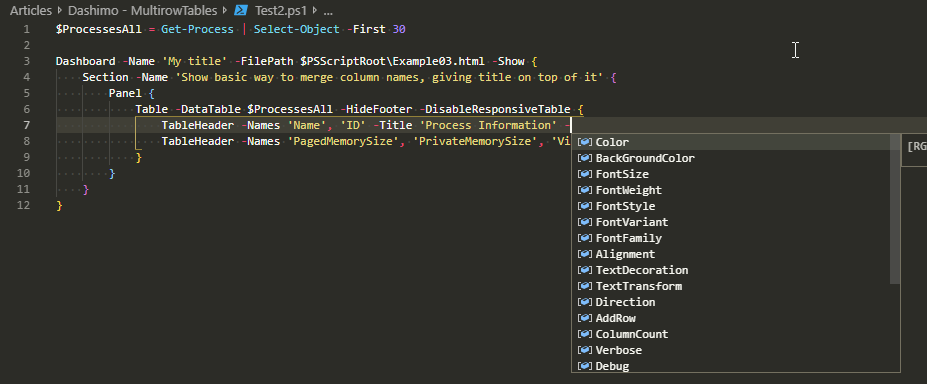Viewport: 927px width, 384px height.
Task: Click the variable icon beside BackGroundColor
Action: coord(585,158)
